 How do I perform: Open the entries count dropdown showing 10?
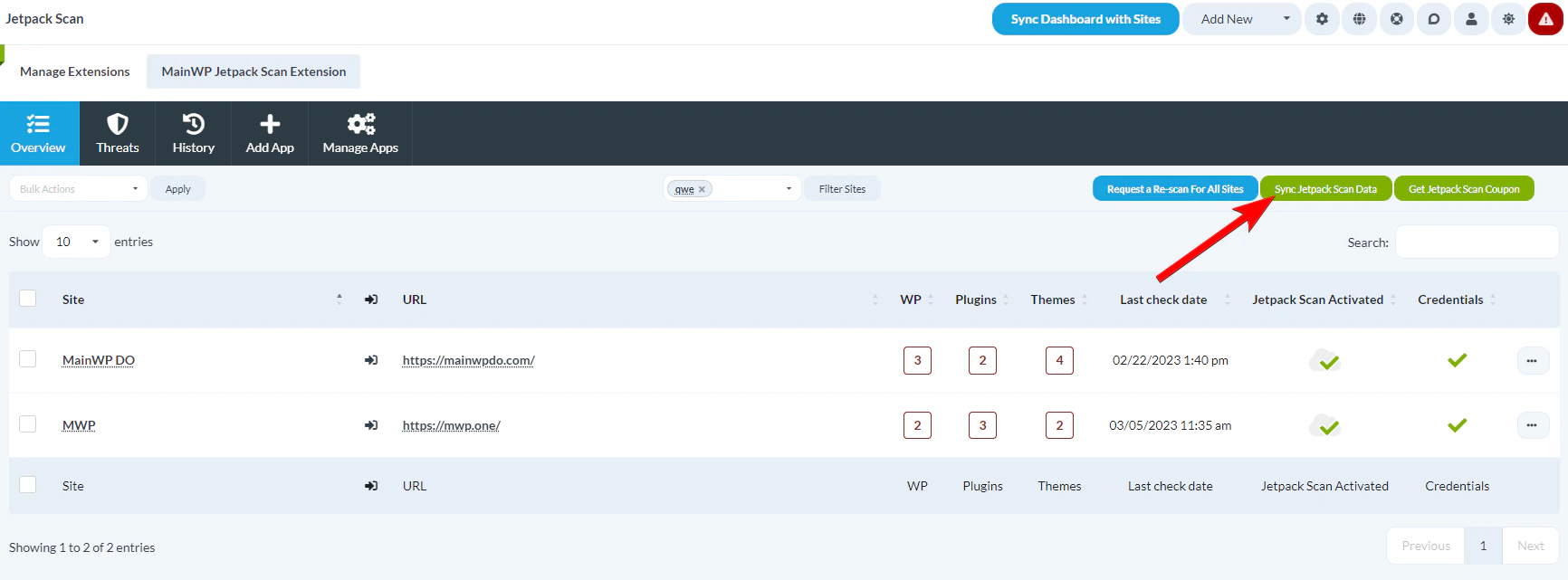click(x=77, y=242)
